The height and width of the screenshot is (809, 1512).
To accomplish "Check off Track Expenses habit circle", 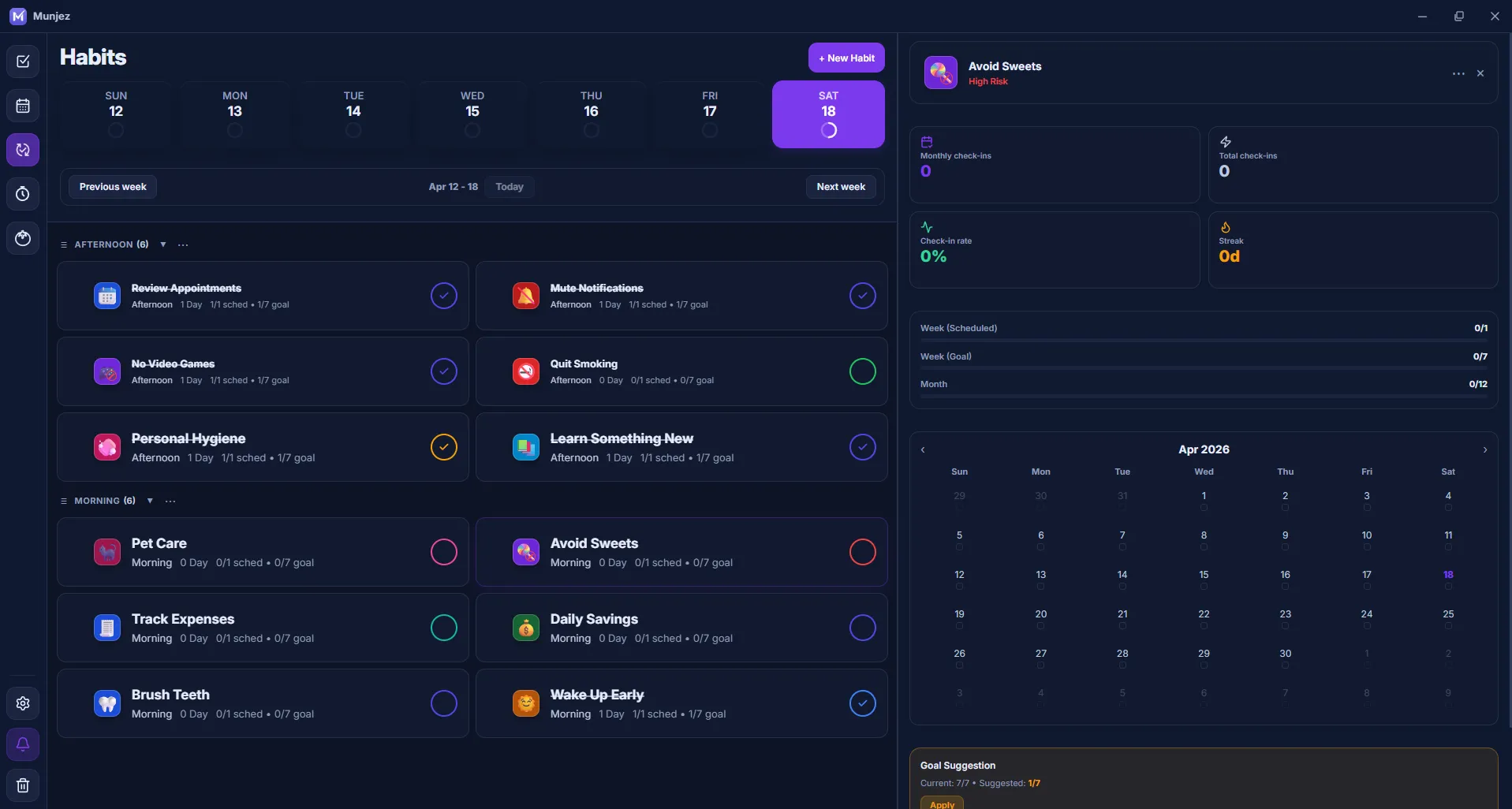I will [444, 628].
